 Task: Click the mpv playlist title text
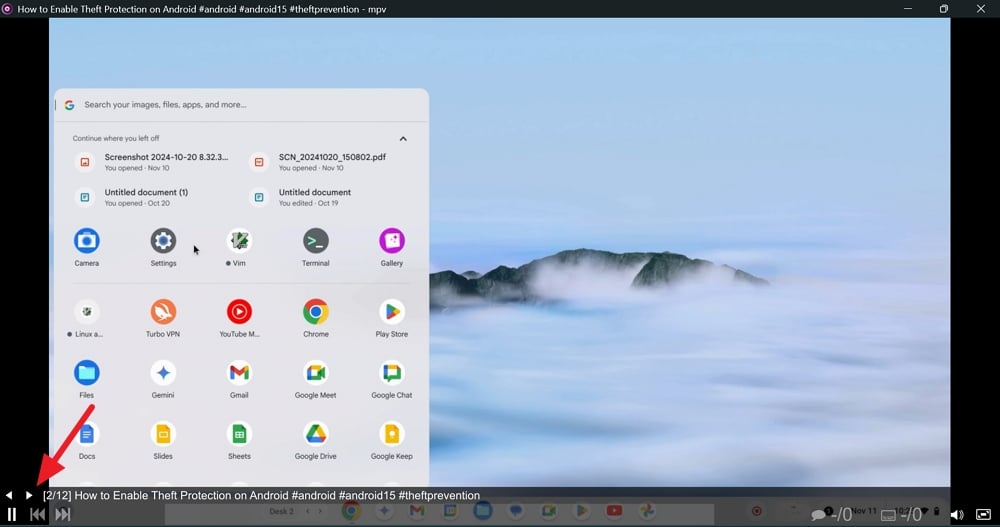[261, 495]
